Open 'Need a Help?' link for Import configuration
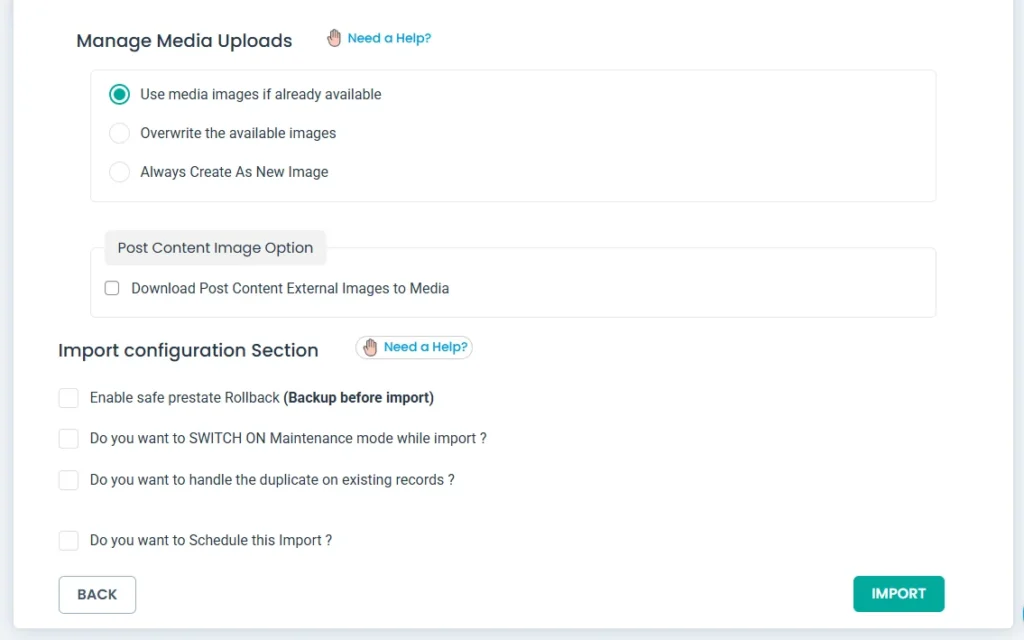The image size is (1024, 640). pyautogui.click(x=425, y=347)
